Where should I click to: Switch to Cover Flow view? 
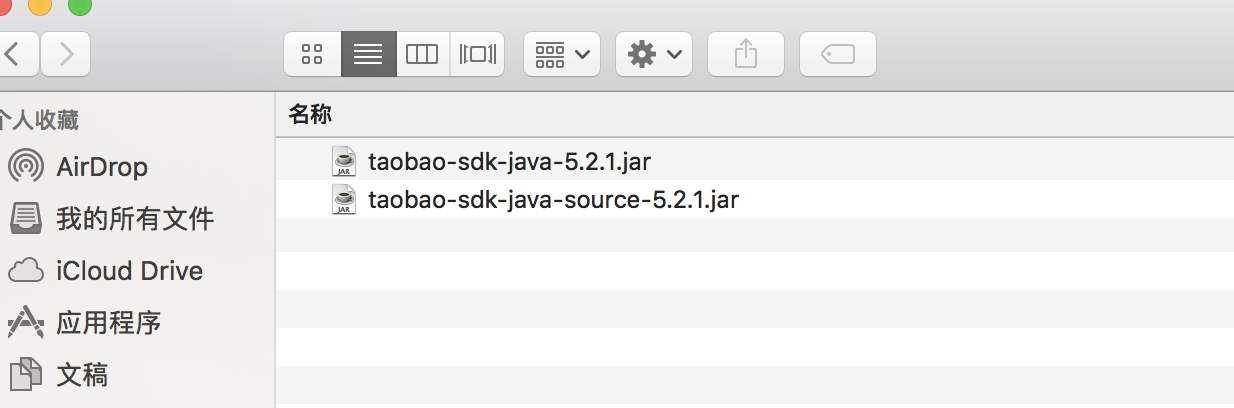click(477, 54)
